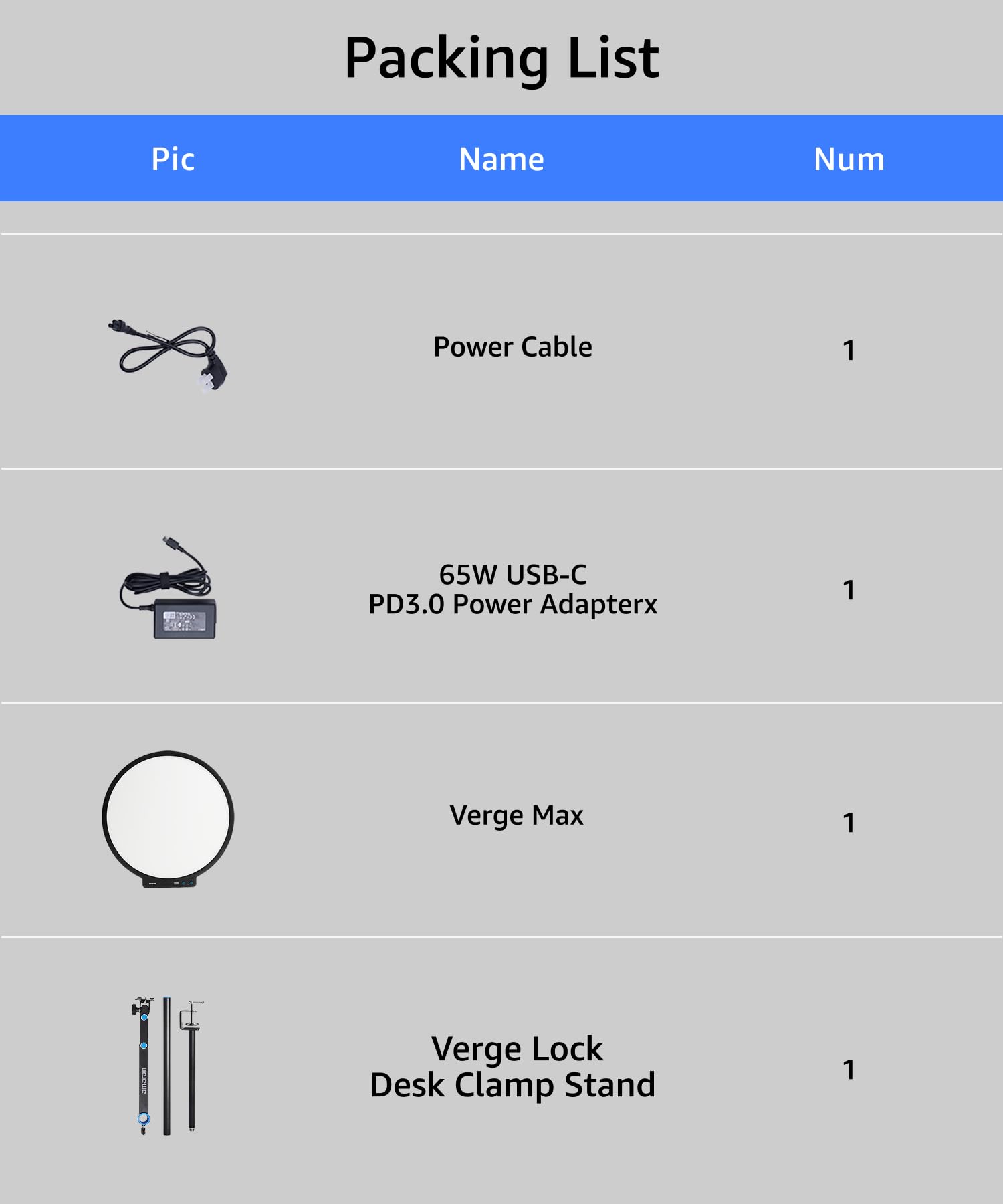
Task: Click the PD3.0 Power Adapterx text
Action: (513, 605)
